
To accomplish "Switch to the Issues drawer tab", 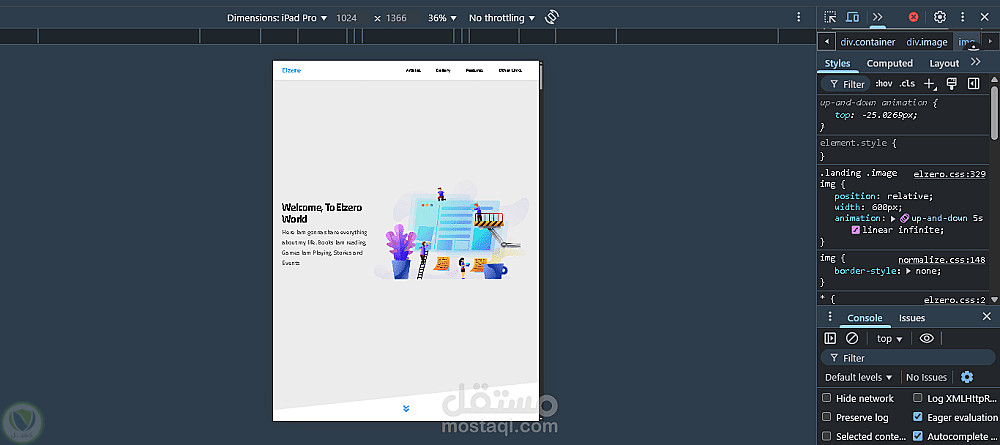I will tap(912, 318).
